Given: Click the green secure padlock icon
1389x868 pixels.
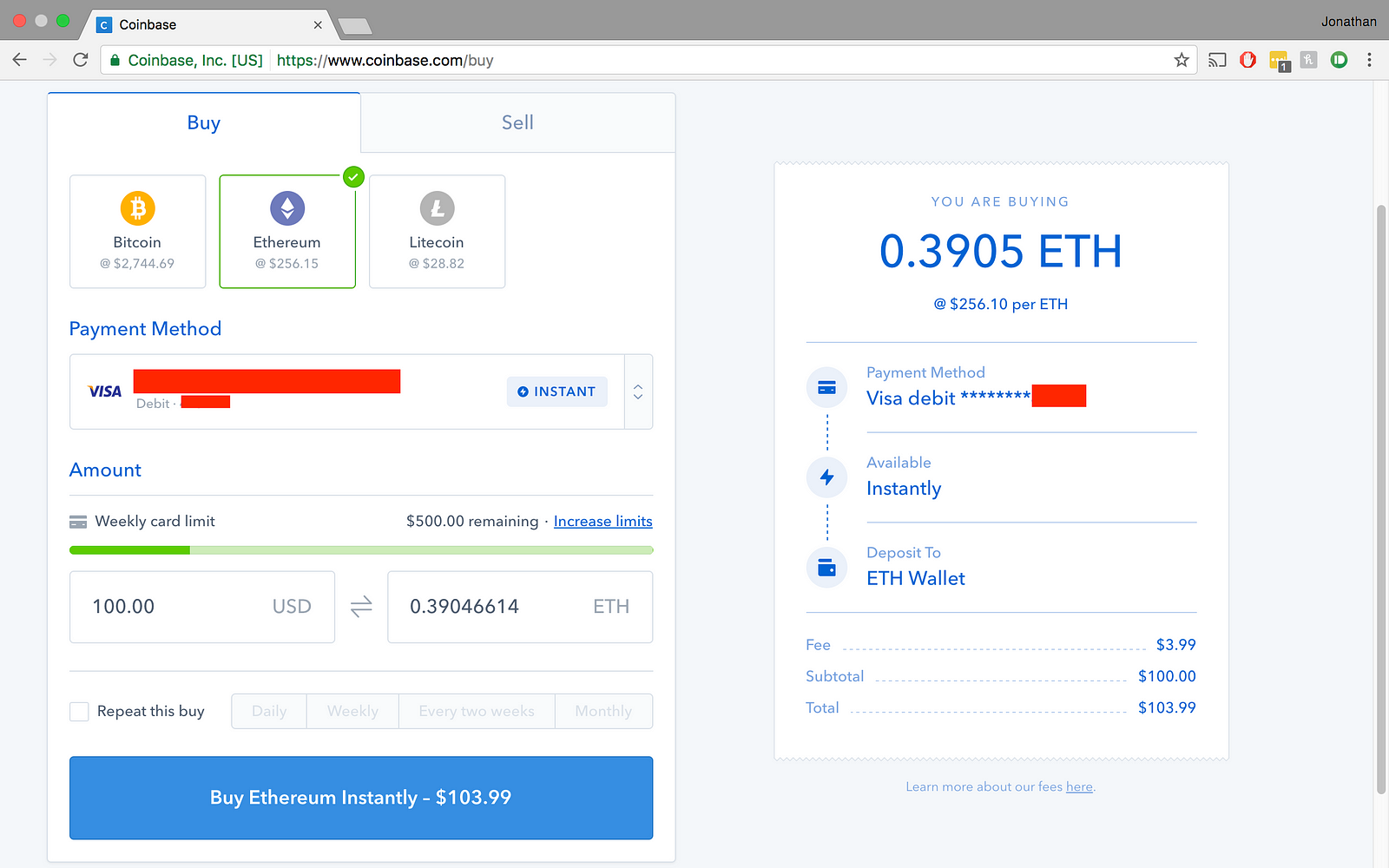Looking at the screenshot, I should [x=115, y=60].
